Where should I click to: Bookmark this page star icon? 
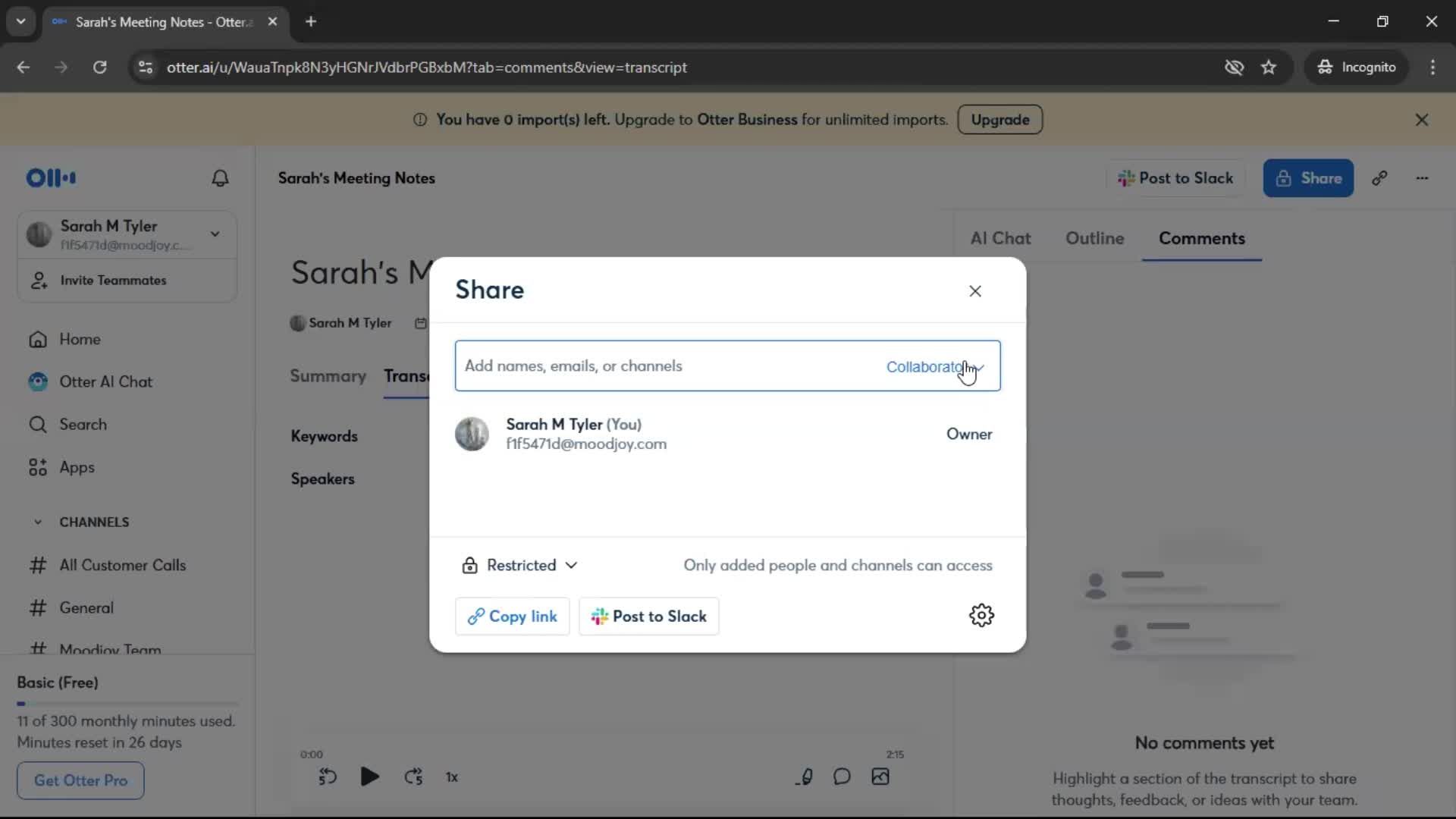(x=1269, y=67)
